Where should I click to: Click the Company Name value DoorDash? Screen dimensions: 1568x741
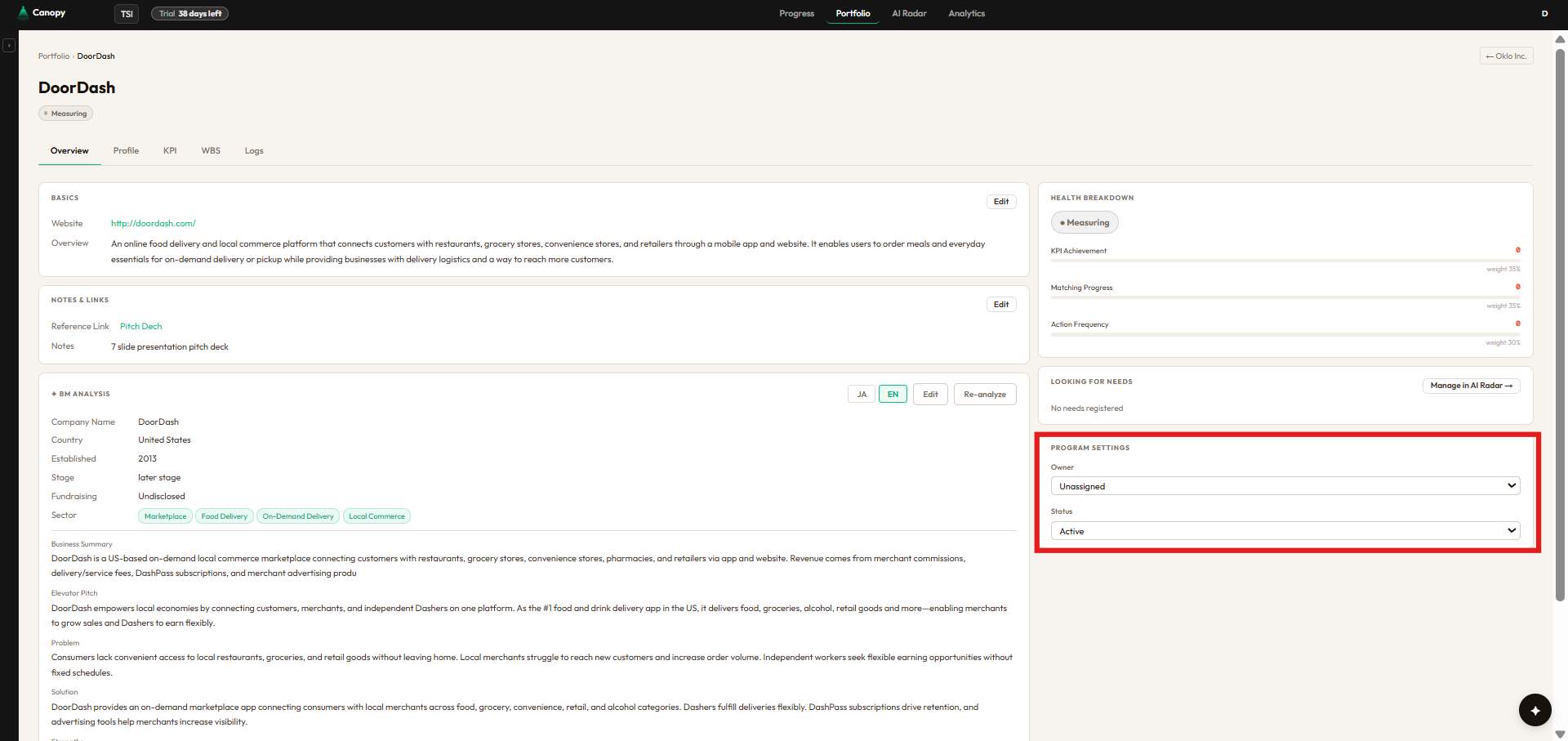coord(158,422)
